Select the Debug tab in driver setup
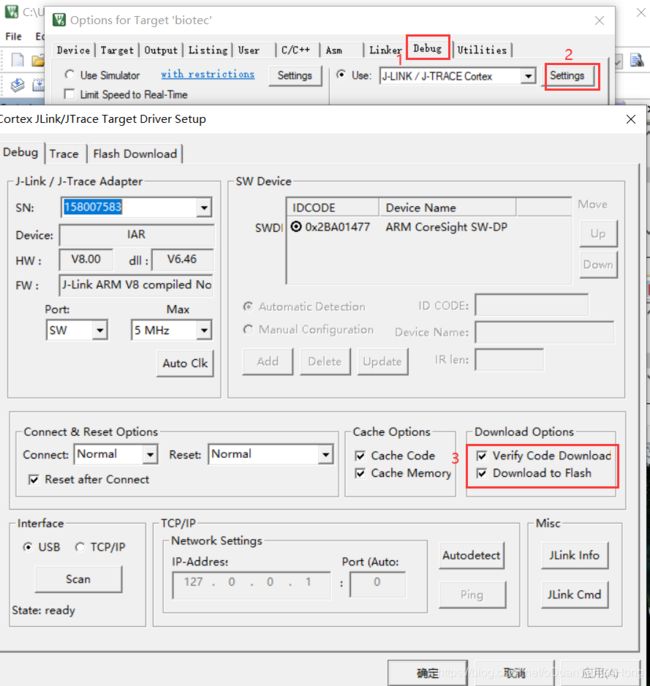Screen dimensions: 650x686 (21, 153)
